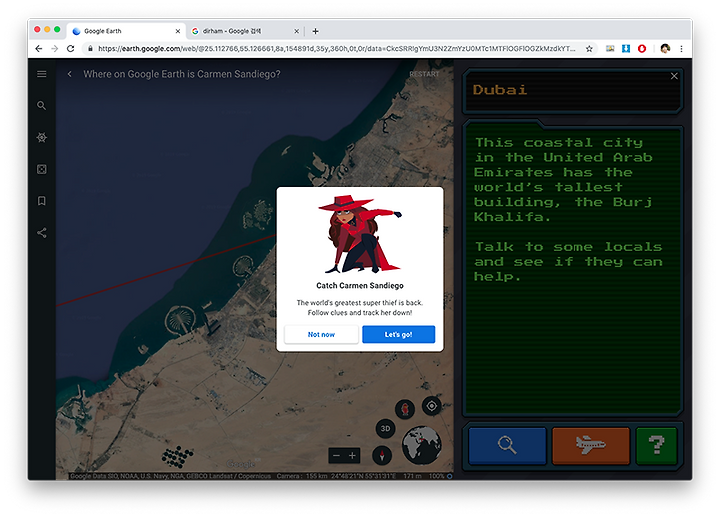This screenshot has width=720, height=517.
Task: Click the Carmen Sandiego illustration
Action: 360,234
